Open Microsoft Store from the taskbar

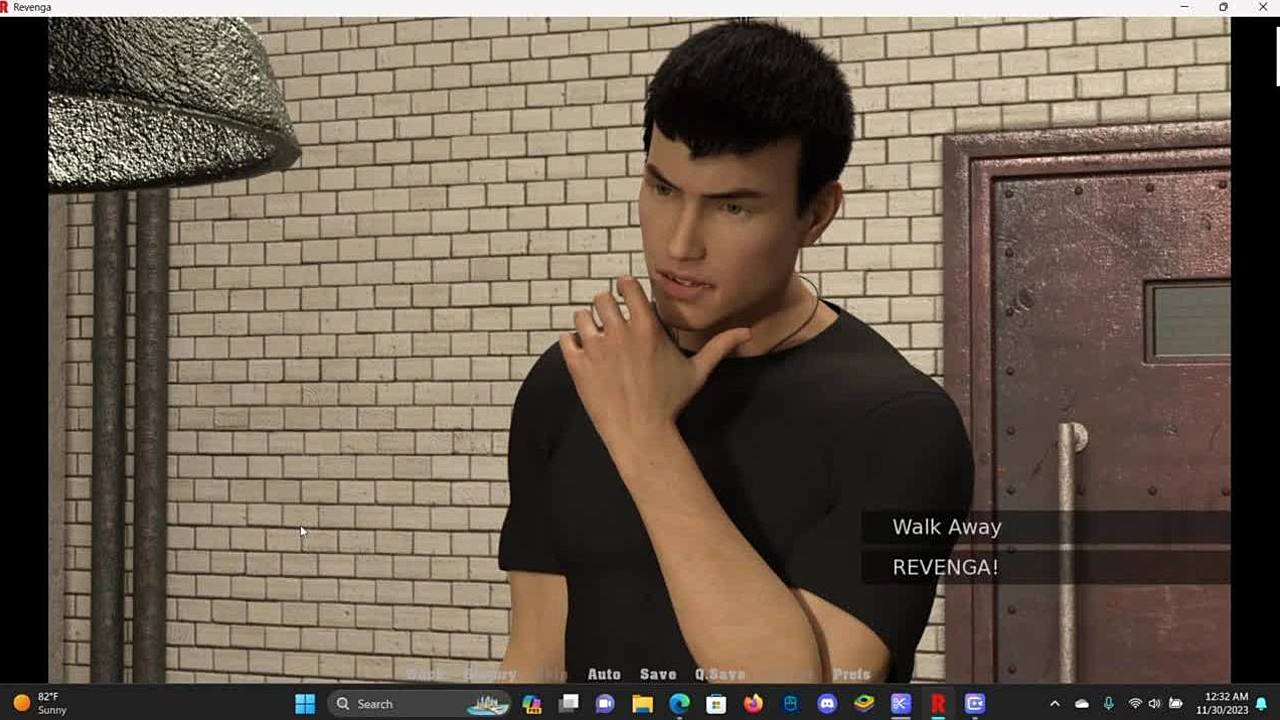[x=716, y=704]
